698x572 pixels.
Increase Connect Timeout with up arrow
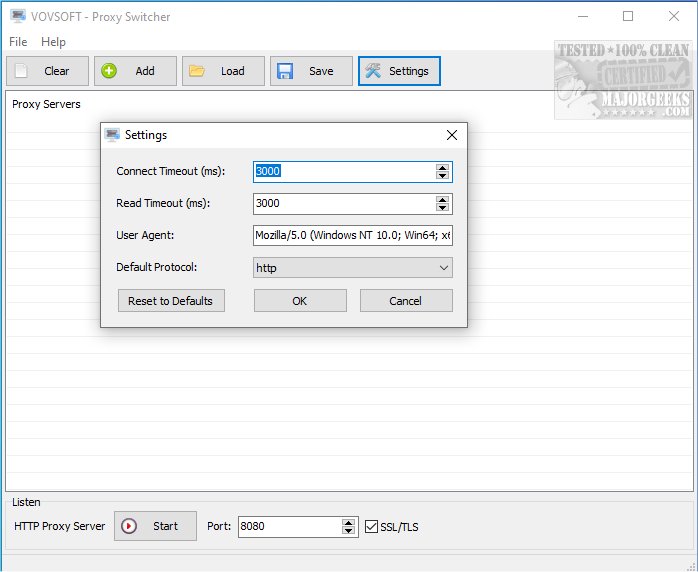443,167
